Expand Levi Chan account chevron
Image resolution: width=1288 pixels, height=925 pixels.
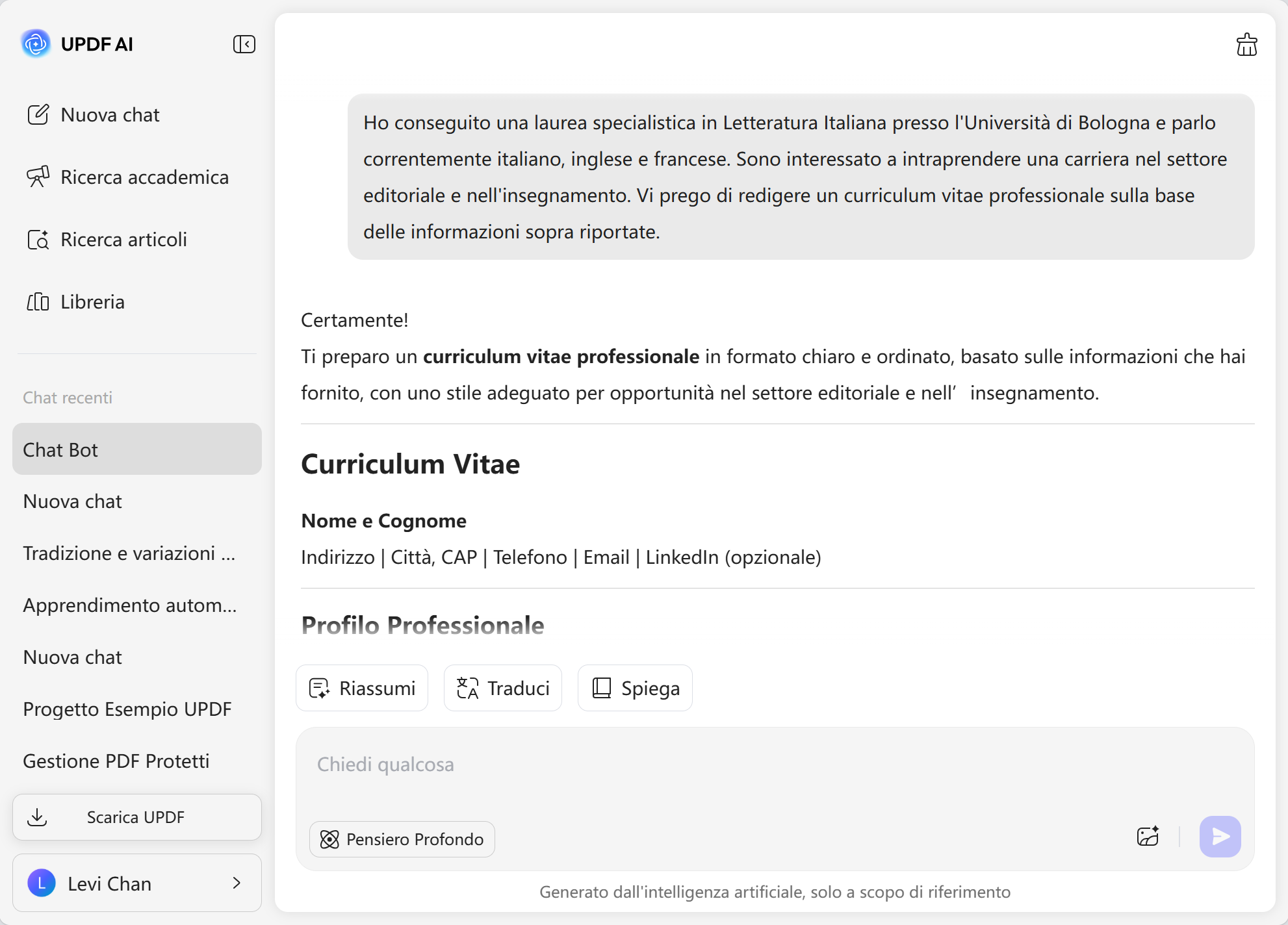coord(237,883)
